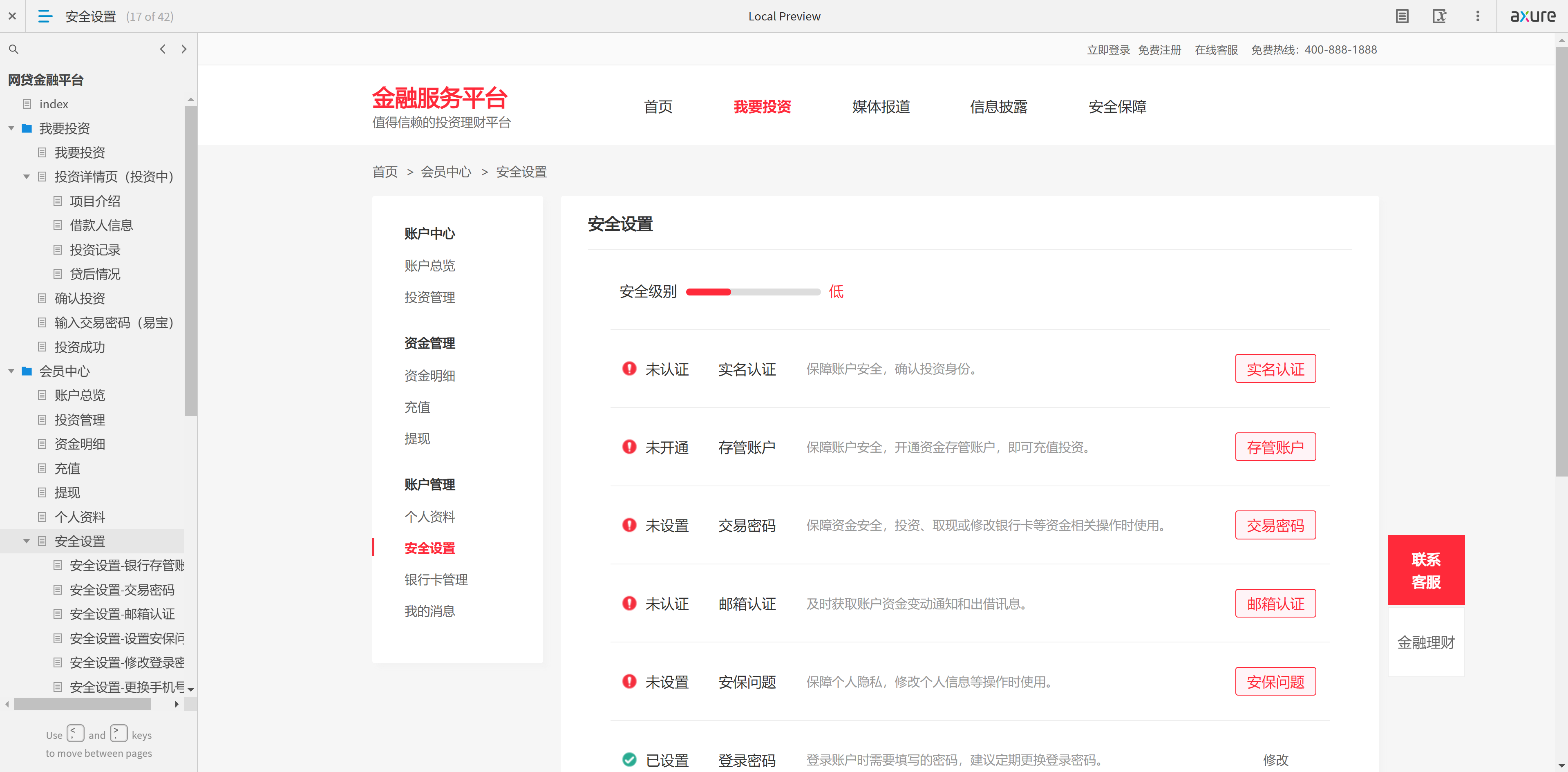Select 信息披露 in the main navigation
The image size is (1568, 772).
point(999,107)
